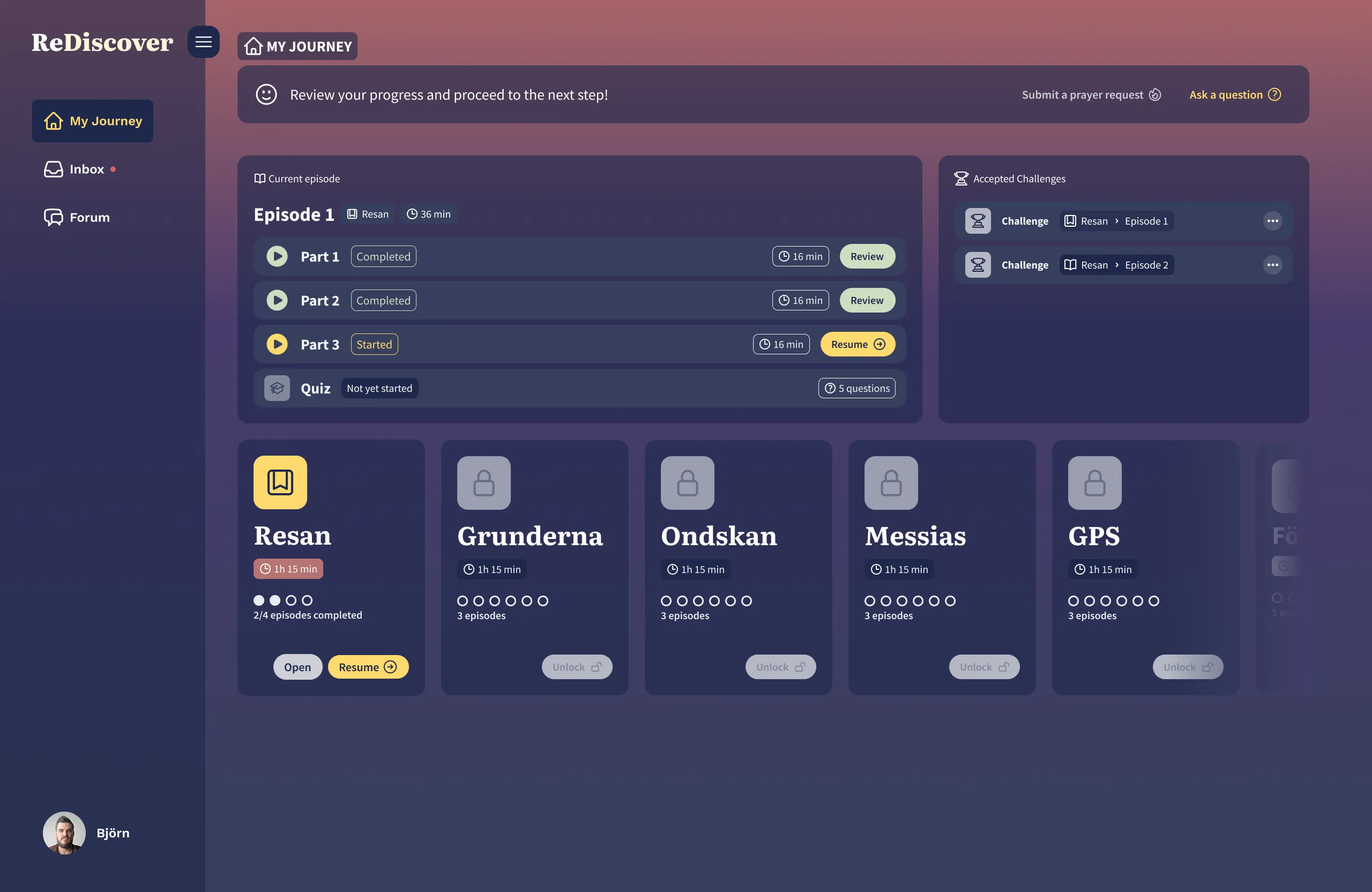Resume Part 3 of the episode
1372x892 pixels.
pos(857,344)
